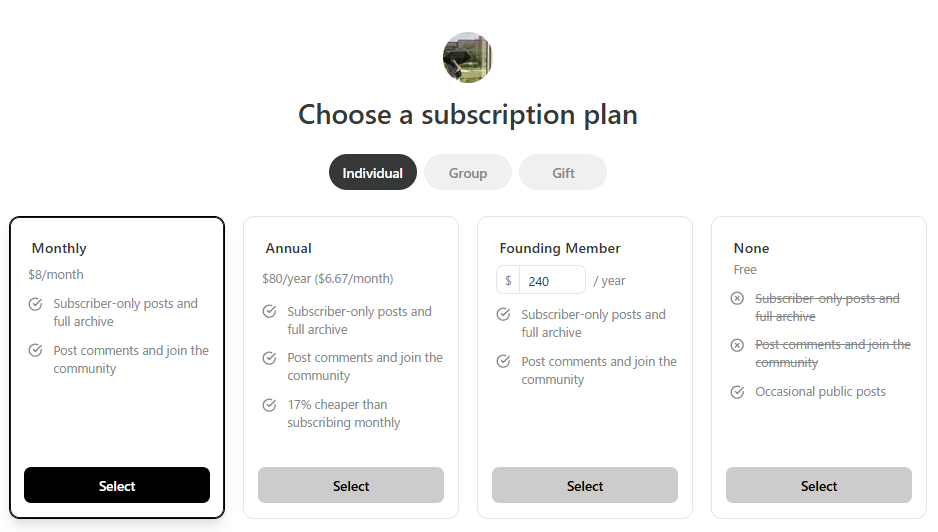Edit the Founding Member amount field
The height and width of the screenshot is (532, 938).
pyautogui.click(x=552, y=280)
